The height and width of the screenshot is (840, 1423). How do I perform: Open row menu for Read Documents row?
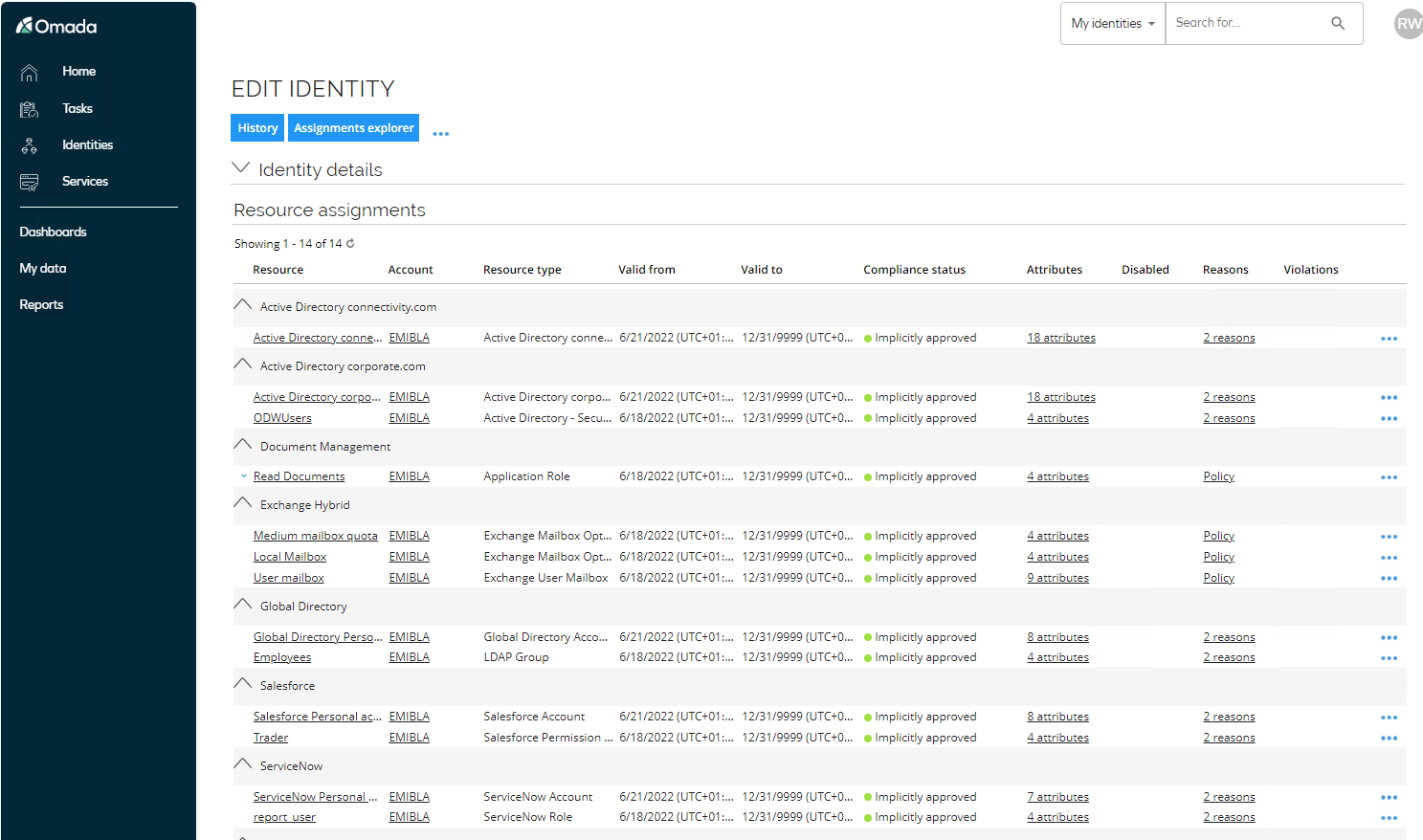(x=1389, y=477)
